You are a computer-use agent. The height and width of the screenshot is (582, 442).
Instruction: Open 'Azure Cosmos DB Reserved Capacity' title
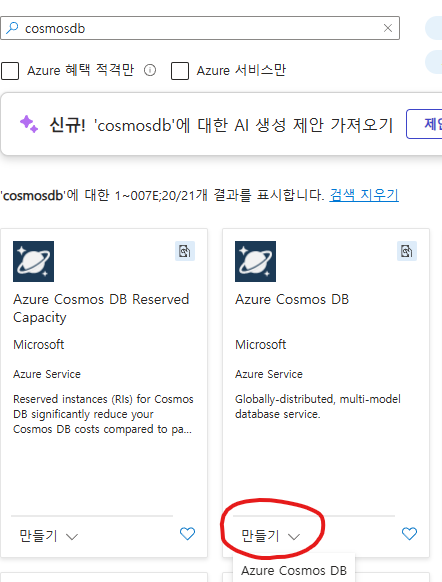coord(101,308)
